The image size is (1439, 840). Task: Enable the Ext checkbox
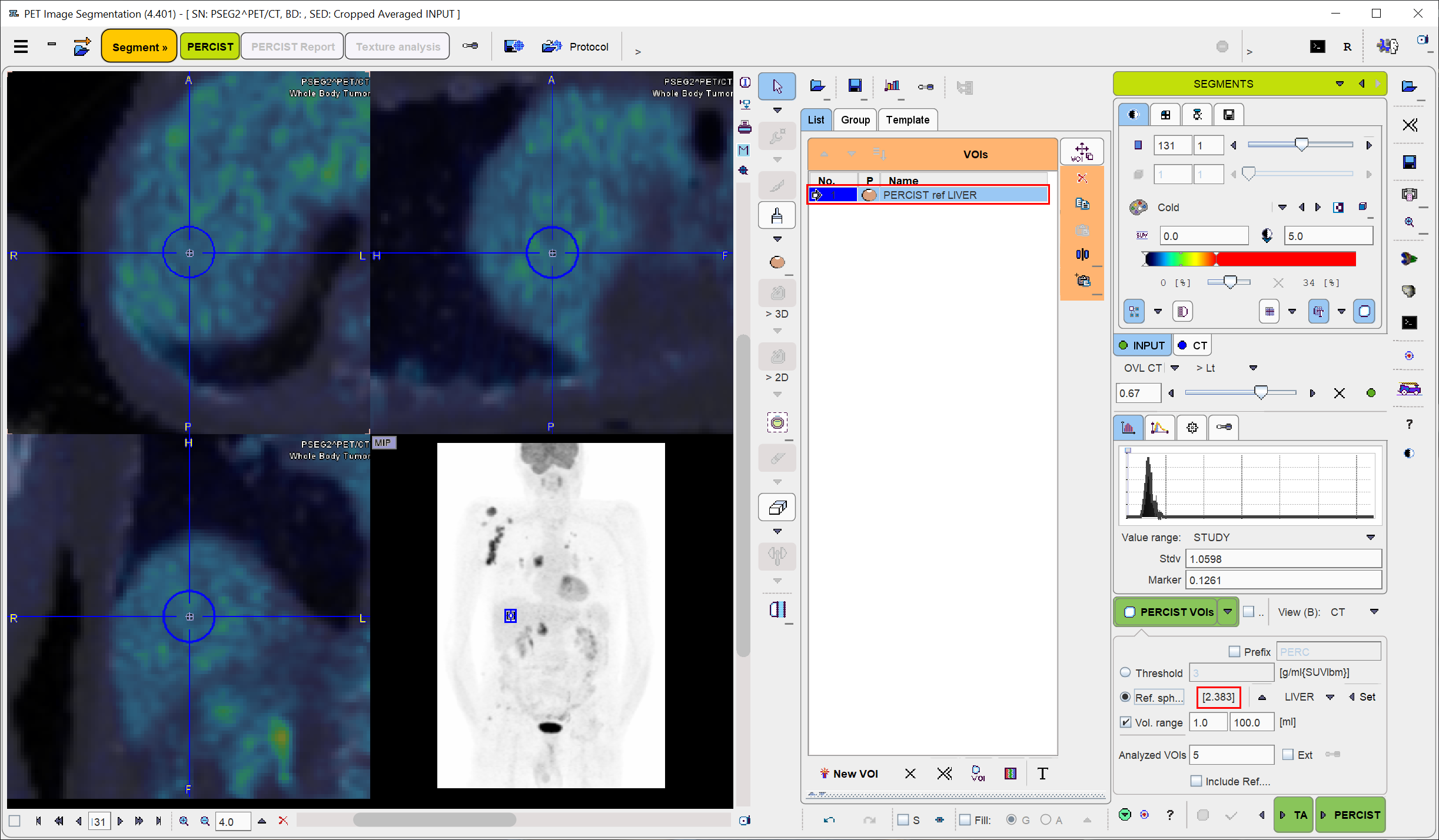[1288, 755]
